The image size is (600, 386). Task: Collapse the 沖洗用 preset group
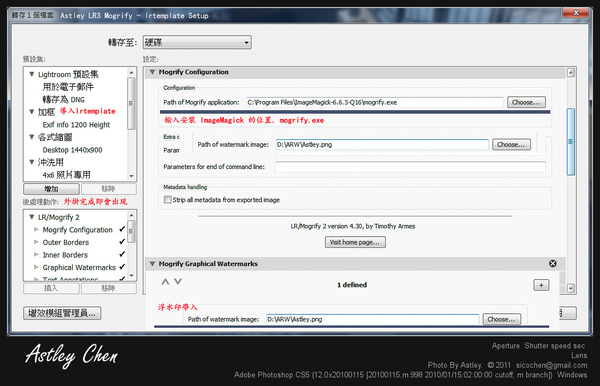point(32,162)
